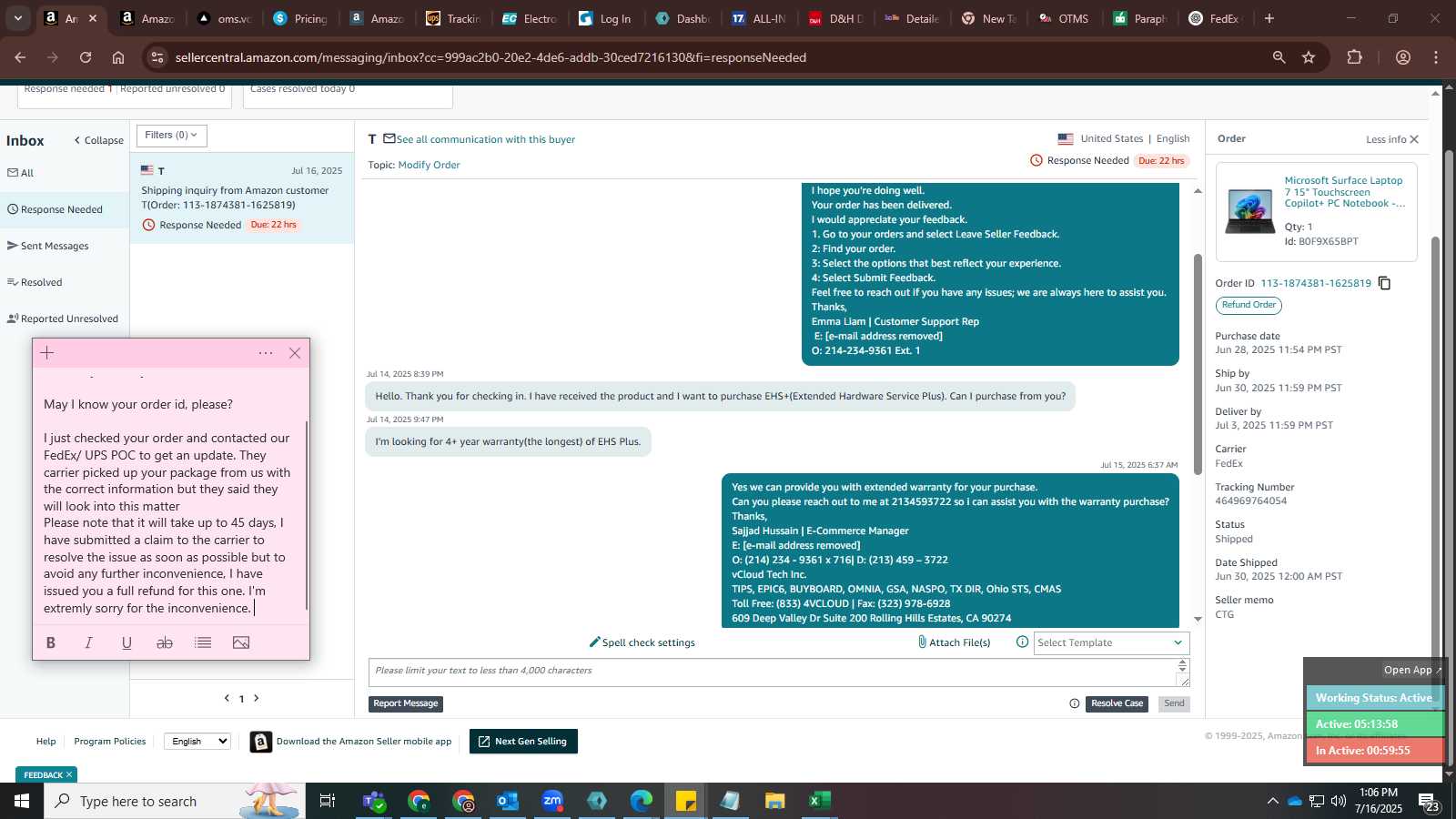Open sticky note menu (three dots)

click(266, 353)
